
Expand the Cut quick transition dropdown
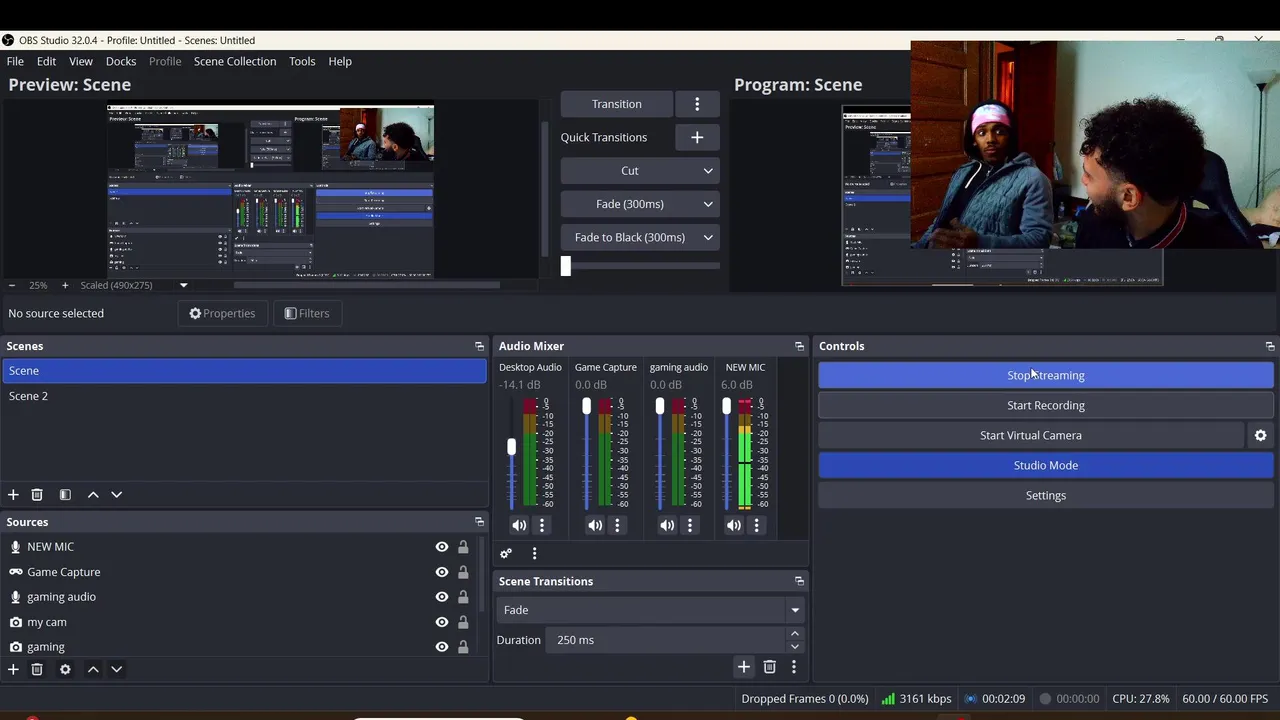pyautogui.click(x=708, y=171)
